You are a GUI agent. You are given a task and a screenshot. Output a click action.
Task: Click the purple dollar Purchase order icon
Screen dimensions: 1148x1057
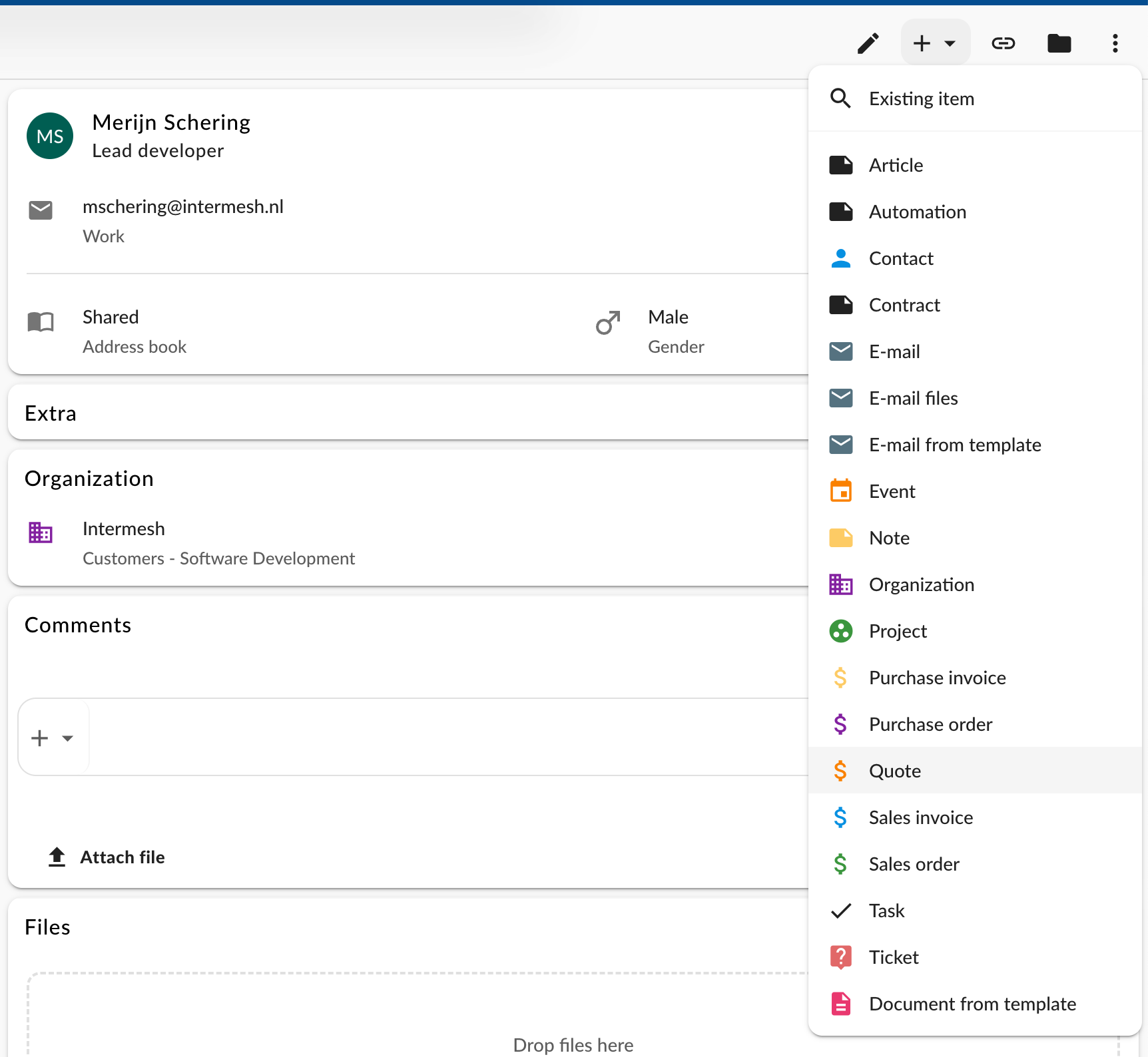pos(840,724)
